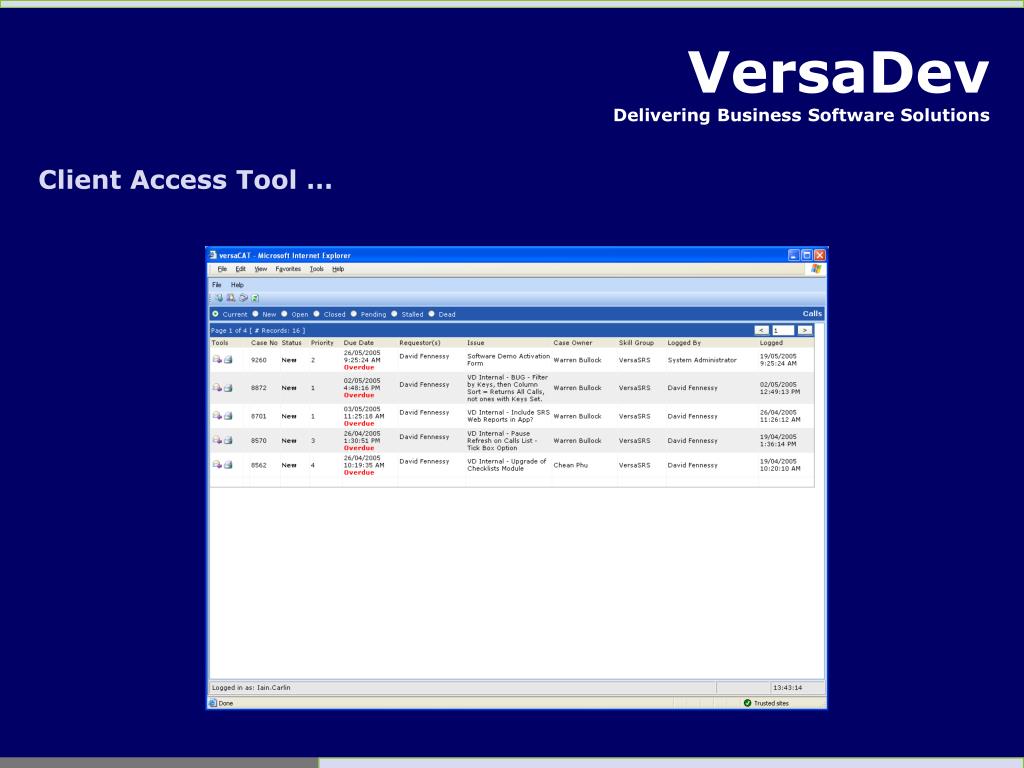The image size is (1024, 768).
Task: Click the Priority column header
Action: point(322,343)
